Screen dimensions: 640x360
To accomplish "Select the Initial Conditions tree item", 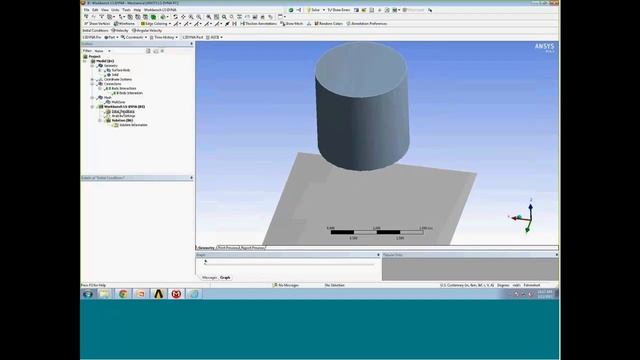I will click(x=123, y=111).
